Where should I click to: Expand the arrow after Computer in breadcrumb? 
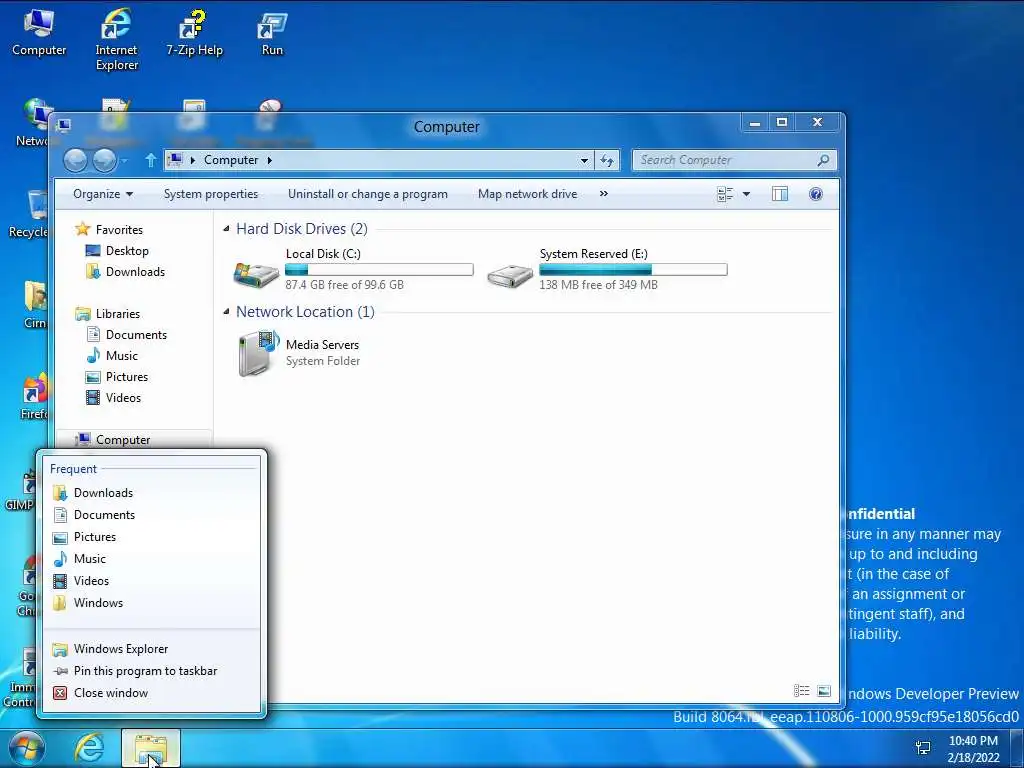click(x=269, y=160)
